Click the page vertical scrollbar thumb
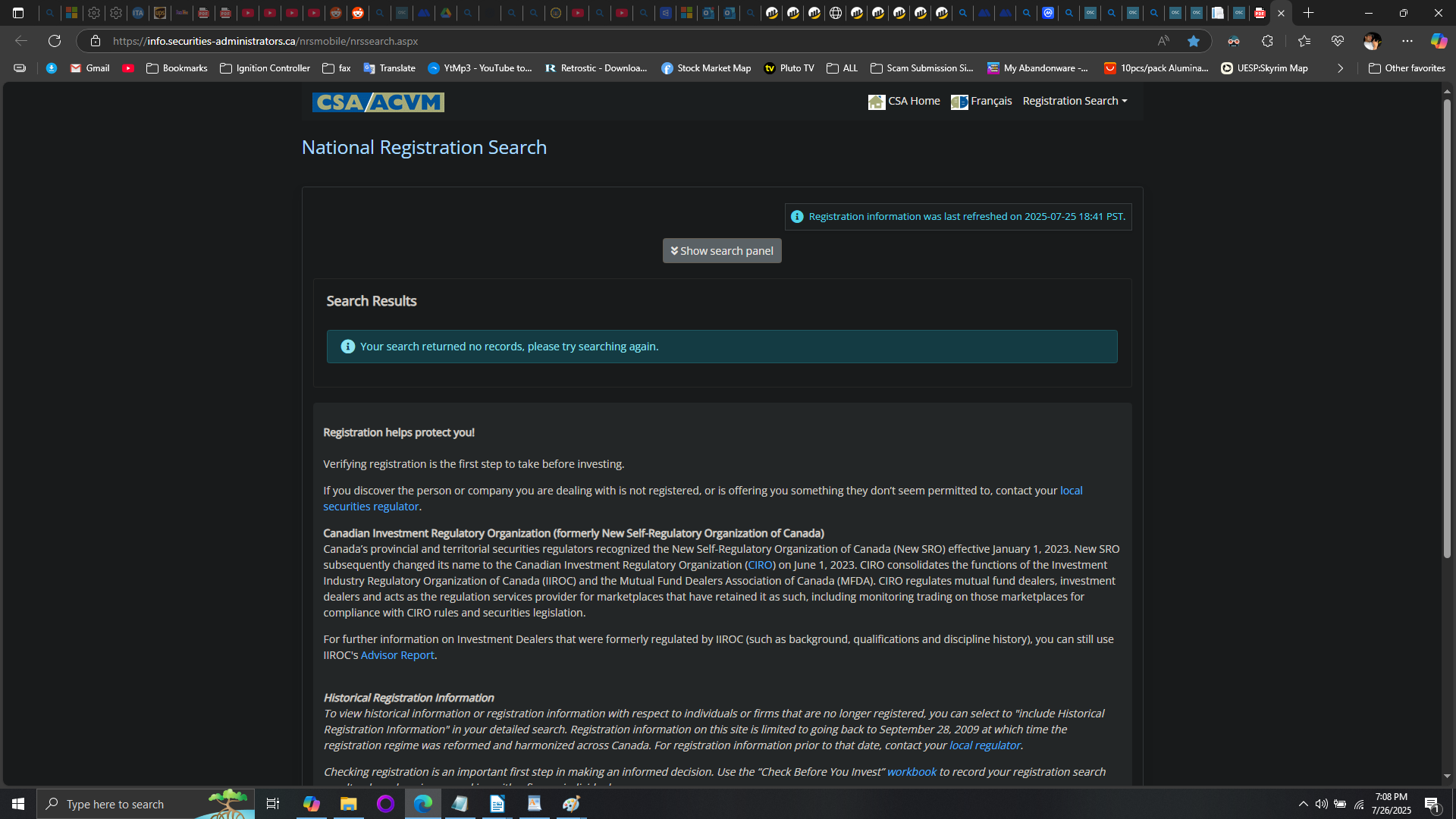1456x819 pixels. tap(1447, 328)
